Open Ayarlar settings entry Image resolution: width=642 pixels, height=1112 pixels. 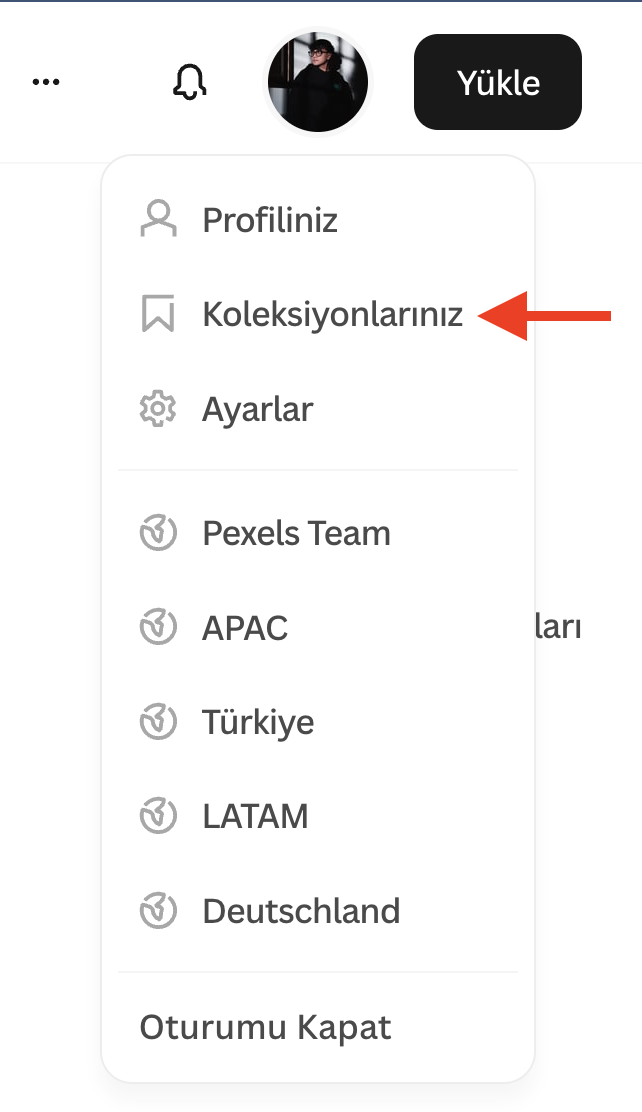click(x=258, y=409)
